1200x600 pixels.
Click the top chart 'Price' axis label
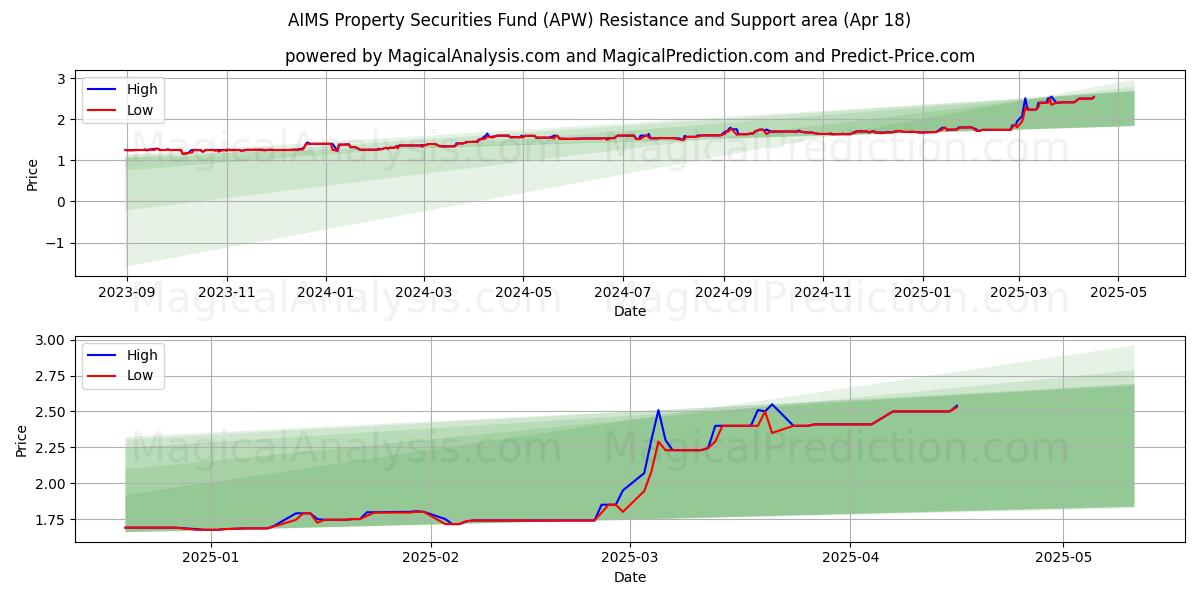tap(33, 175)
